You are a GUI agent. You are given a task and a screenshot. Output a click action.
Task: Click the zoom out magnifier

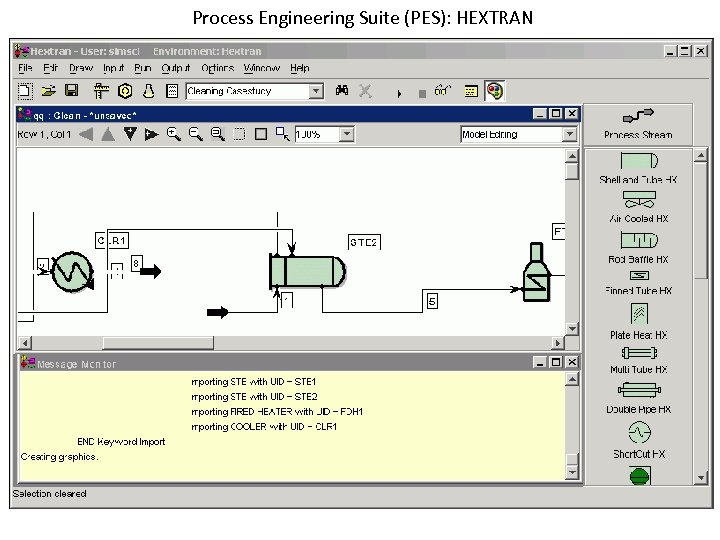(196, 134)
